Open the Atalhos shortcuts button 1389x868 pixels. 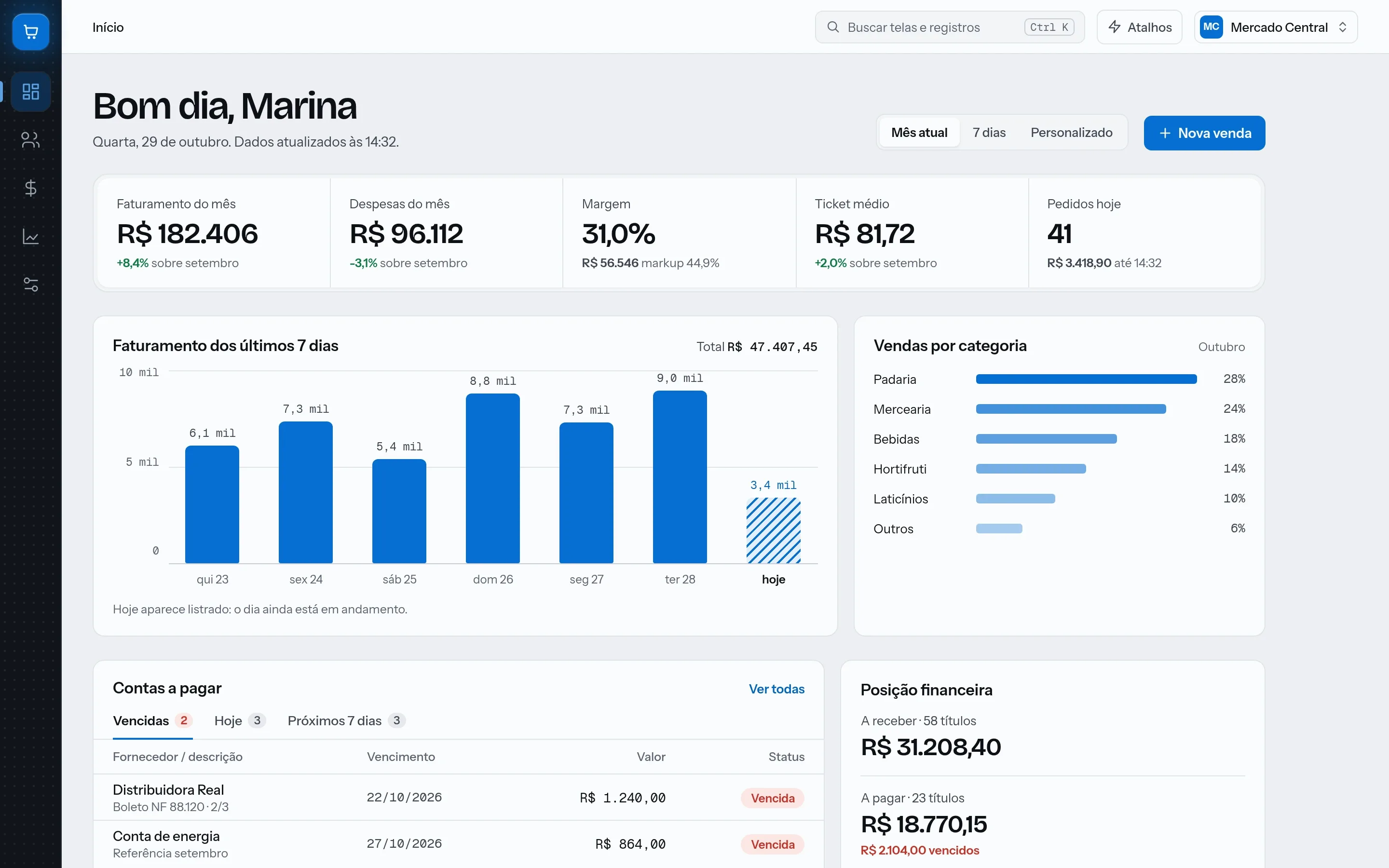[x=1139, y=27]
